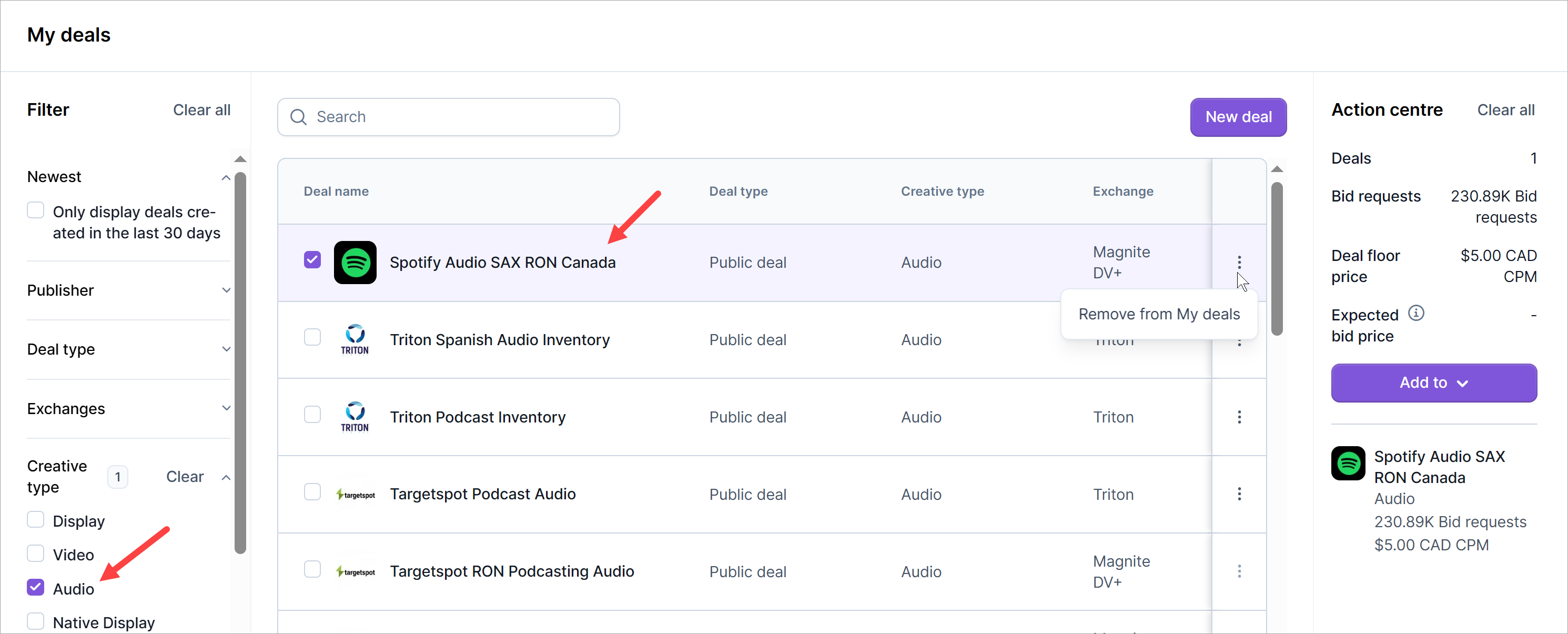Open three-dot menu for Targetspot RON Podcasting Audio
The height and width of the screenshot is (634, 1568).
(1239, 571)
